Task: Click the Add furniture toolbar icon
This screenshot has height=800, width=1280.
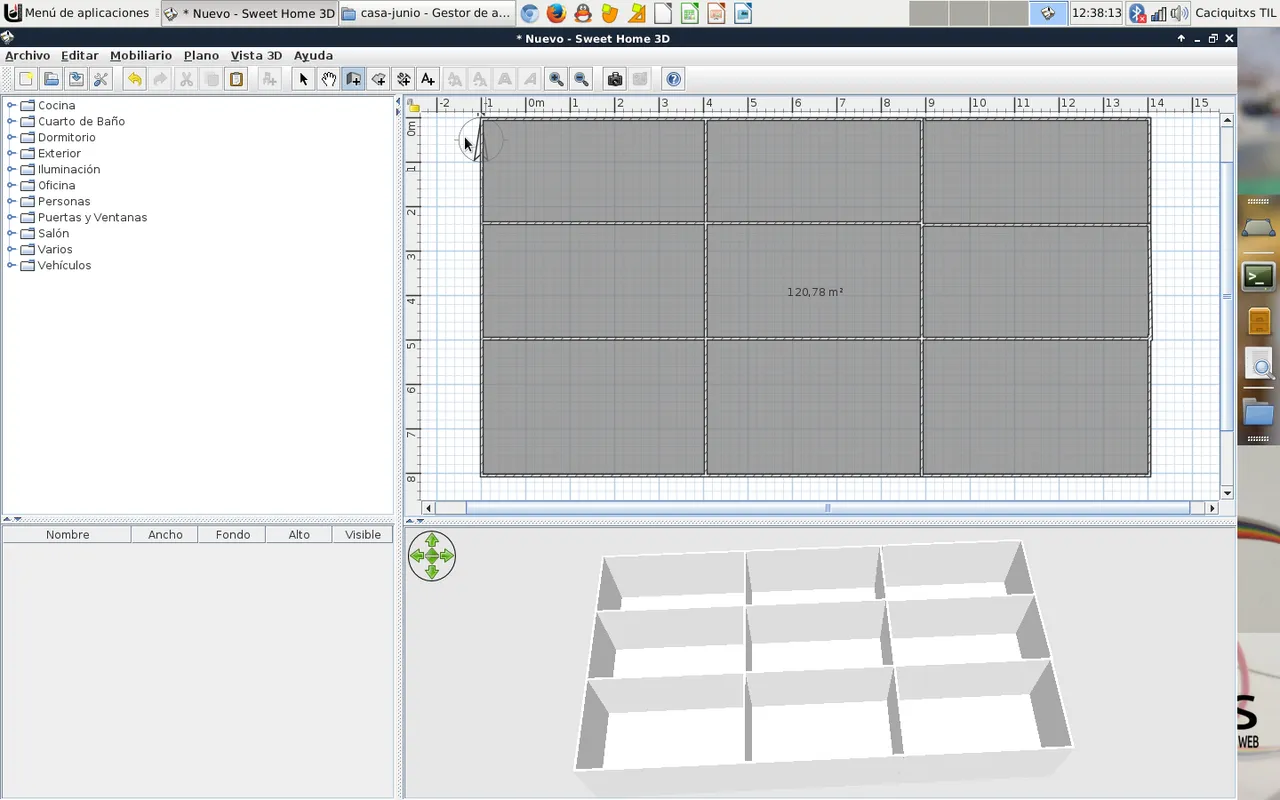Action: 269,79
